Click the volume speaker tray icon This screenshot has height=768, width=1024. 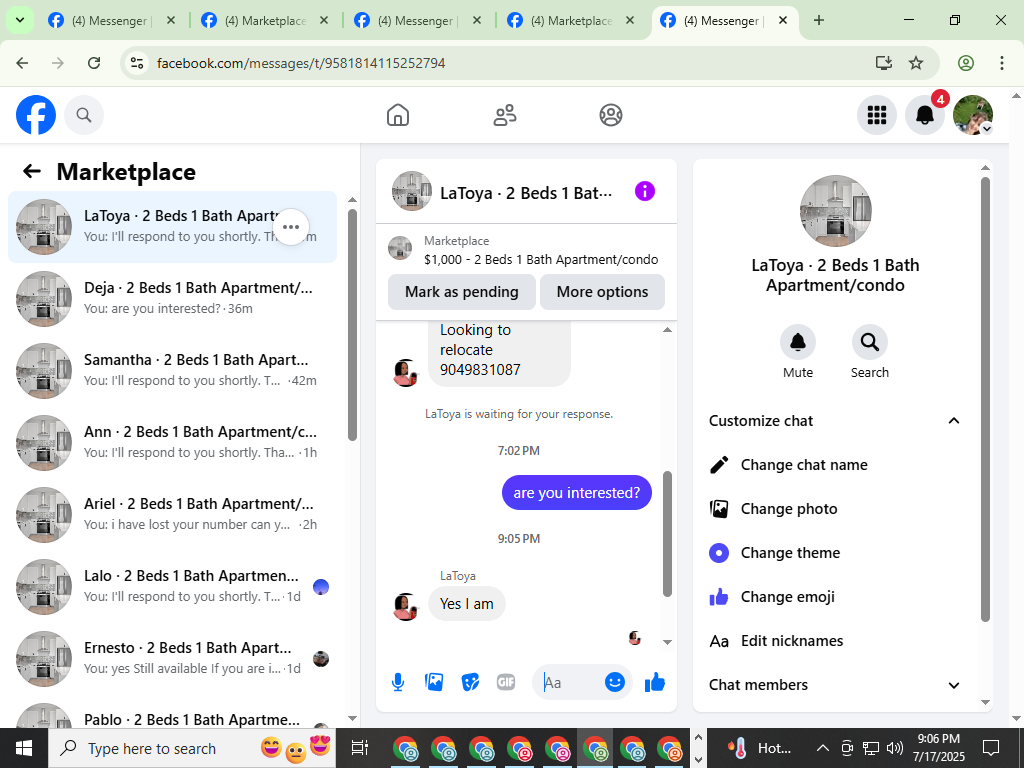[895, 748]
